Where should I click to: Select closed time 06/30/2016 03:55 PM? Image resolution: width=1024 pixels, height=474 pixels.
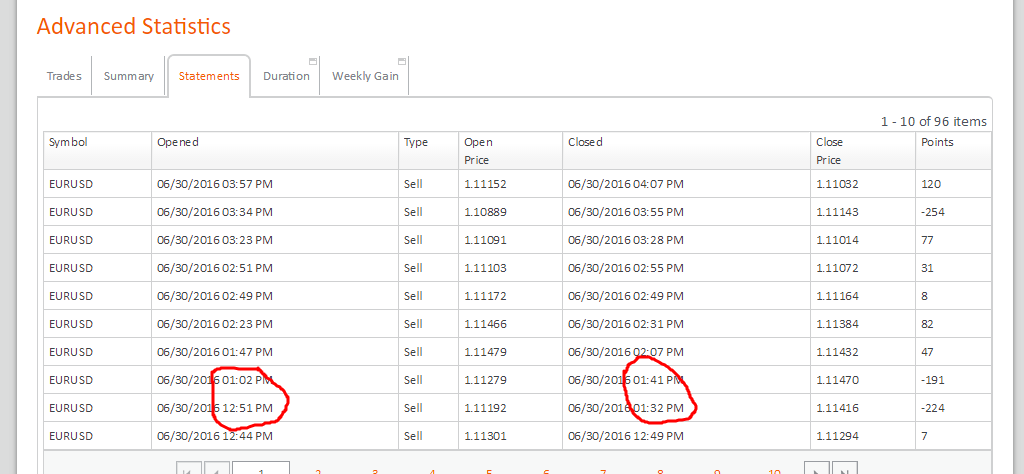[626, 212]
